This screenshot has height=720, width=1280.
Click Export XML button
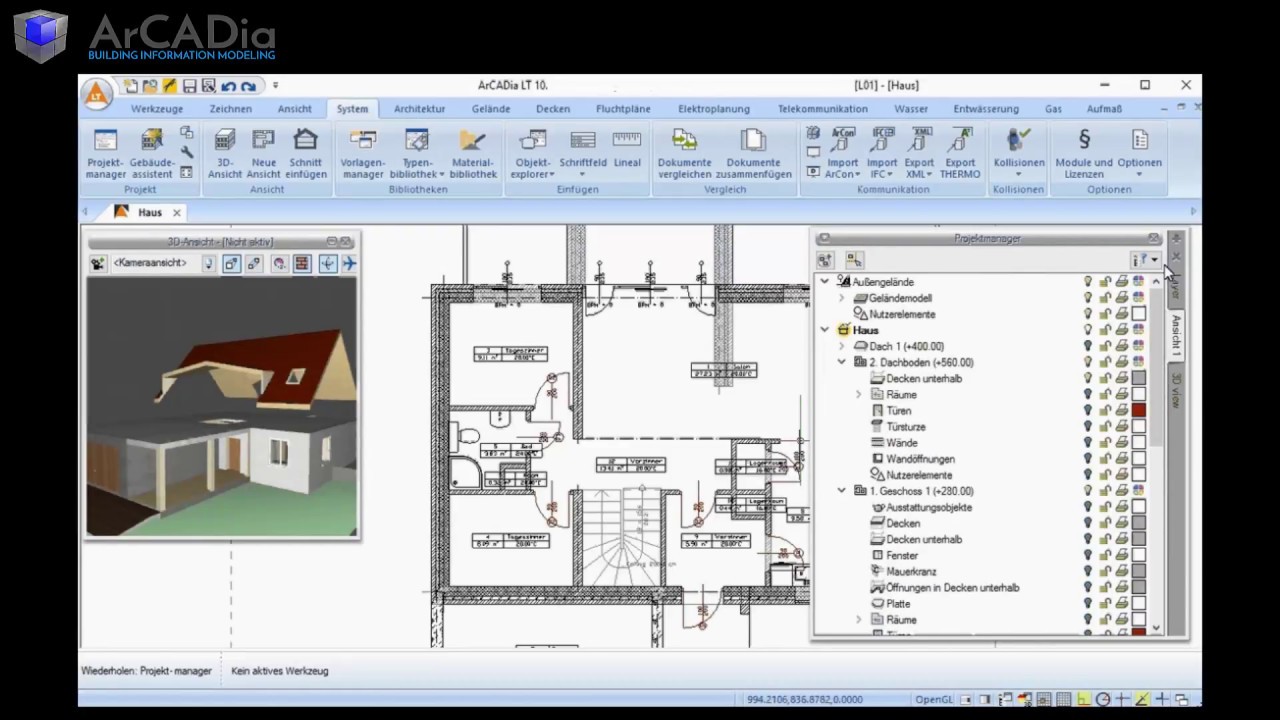point(919,152)
